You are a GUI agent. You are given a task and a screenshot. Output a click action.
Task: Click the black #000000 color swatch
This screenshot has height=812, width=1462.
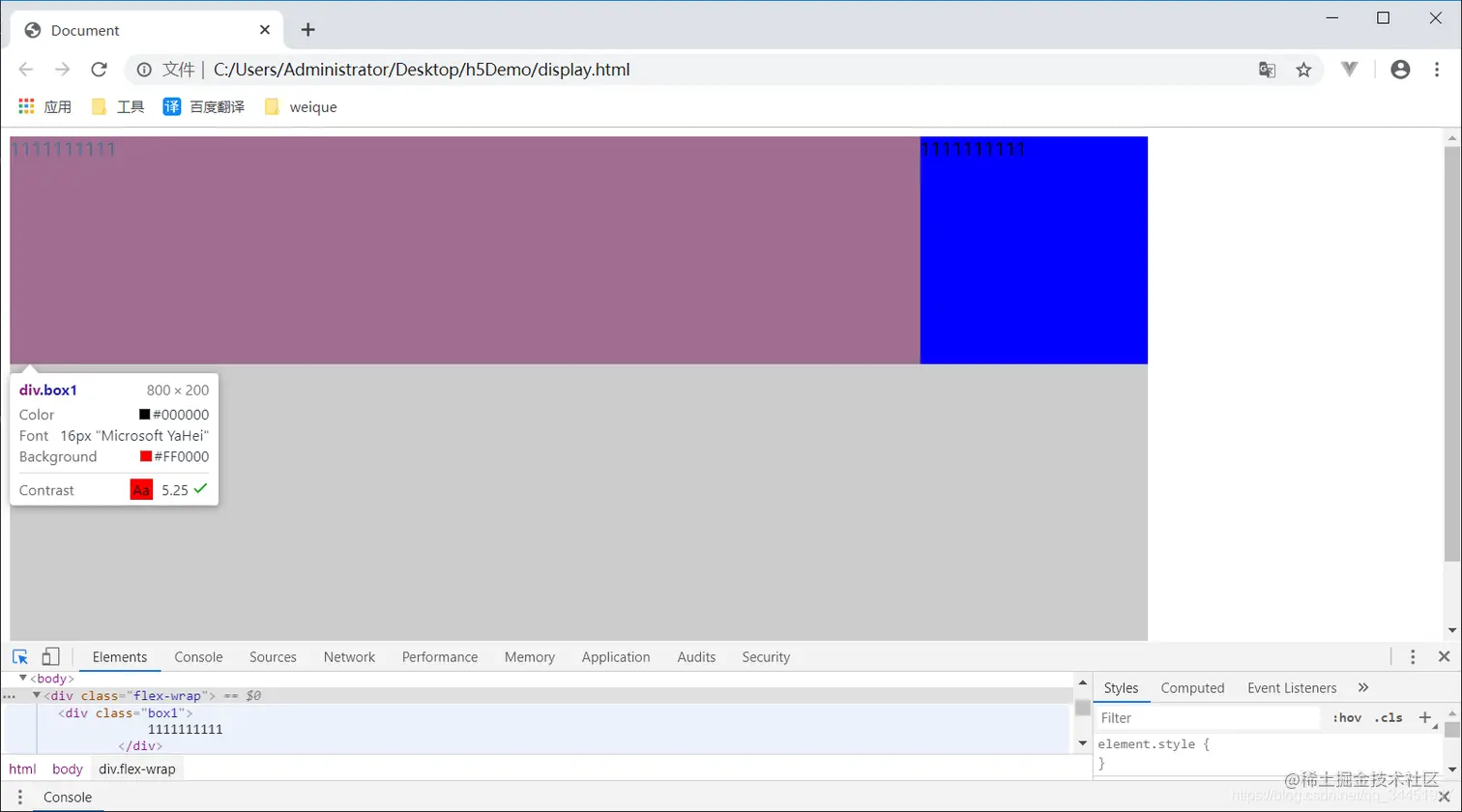click(x=145, y=415)
